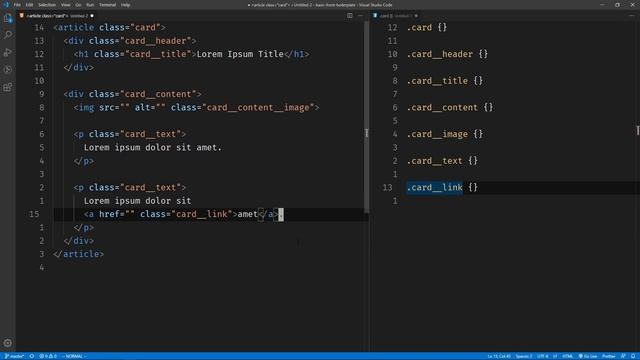Click the article class="card" opening tag line
The height and width of the screenshot is (360, 640).
click(x=109, y=27)
